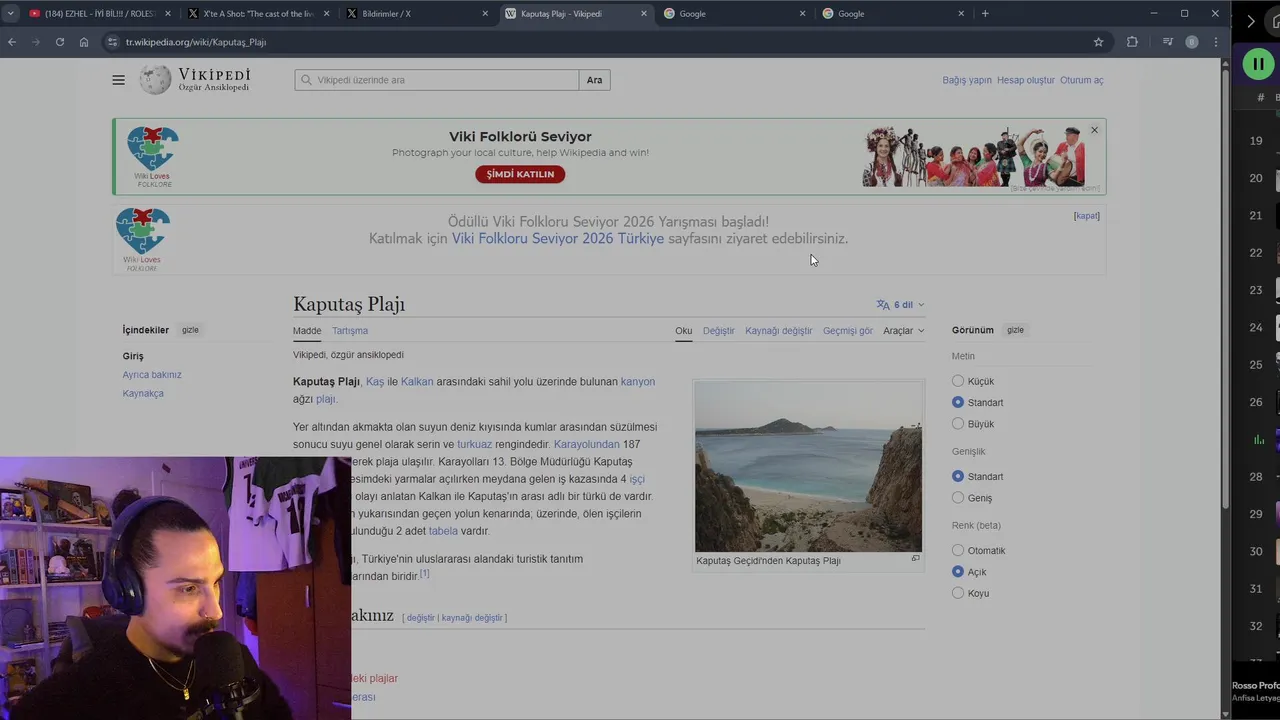Expand the 6 dil languages dropdown
Image resolution: width=1280 pixels, height=720 pixels.
pos(901,305)
